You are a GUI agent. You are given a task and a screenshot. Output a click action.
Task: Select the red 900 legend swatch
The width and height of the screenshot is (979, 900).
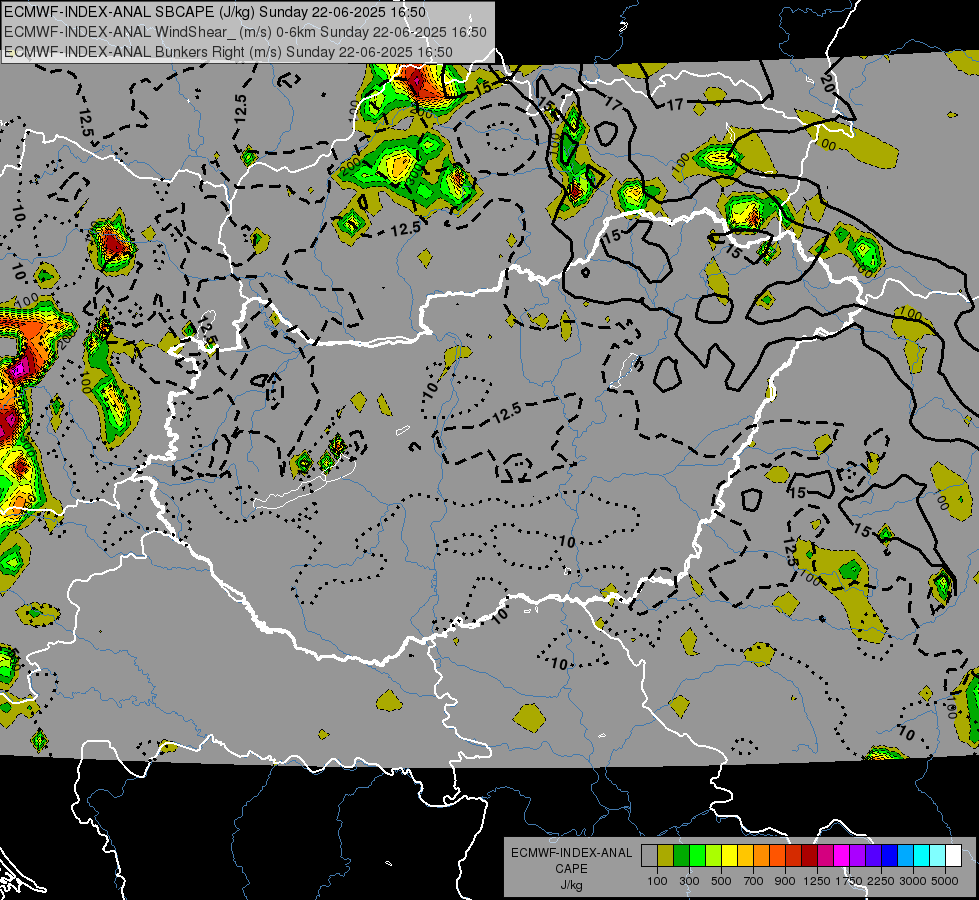coord(794,856)
